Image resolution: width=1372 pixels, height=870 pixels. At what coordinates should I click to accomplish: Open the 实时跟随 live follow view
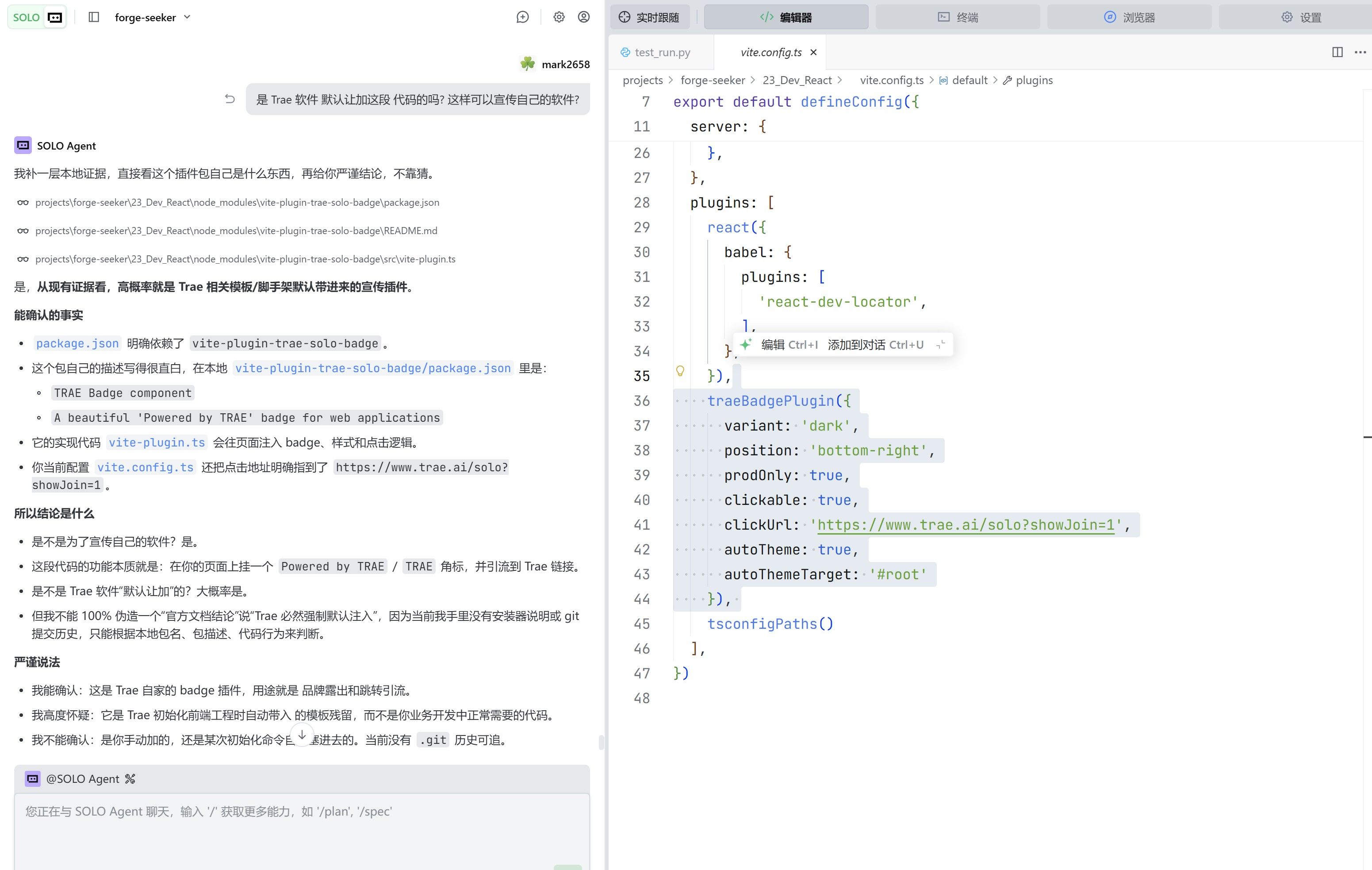(x=650, y=17)
